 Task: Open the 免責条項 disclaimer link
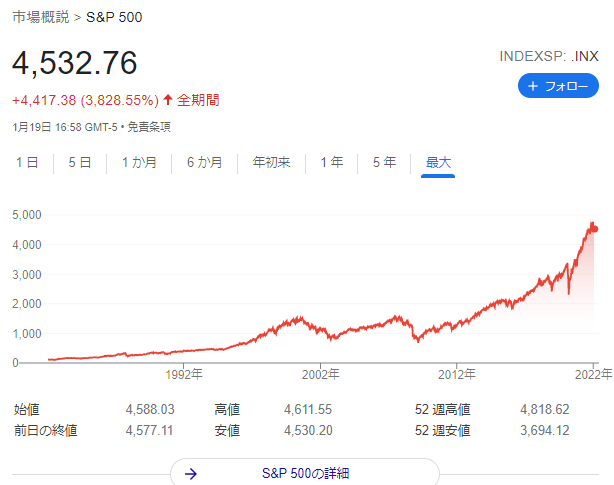[x=149, y=127]
